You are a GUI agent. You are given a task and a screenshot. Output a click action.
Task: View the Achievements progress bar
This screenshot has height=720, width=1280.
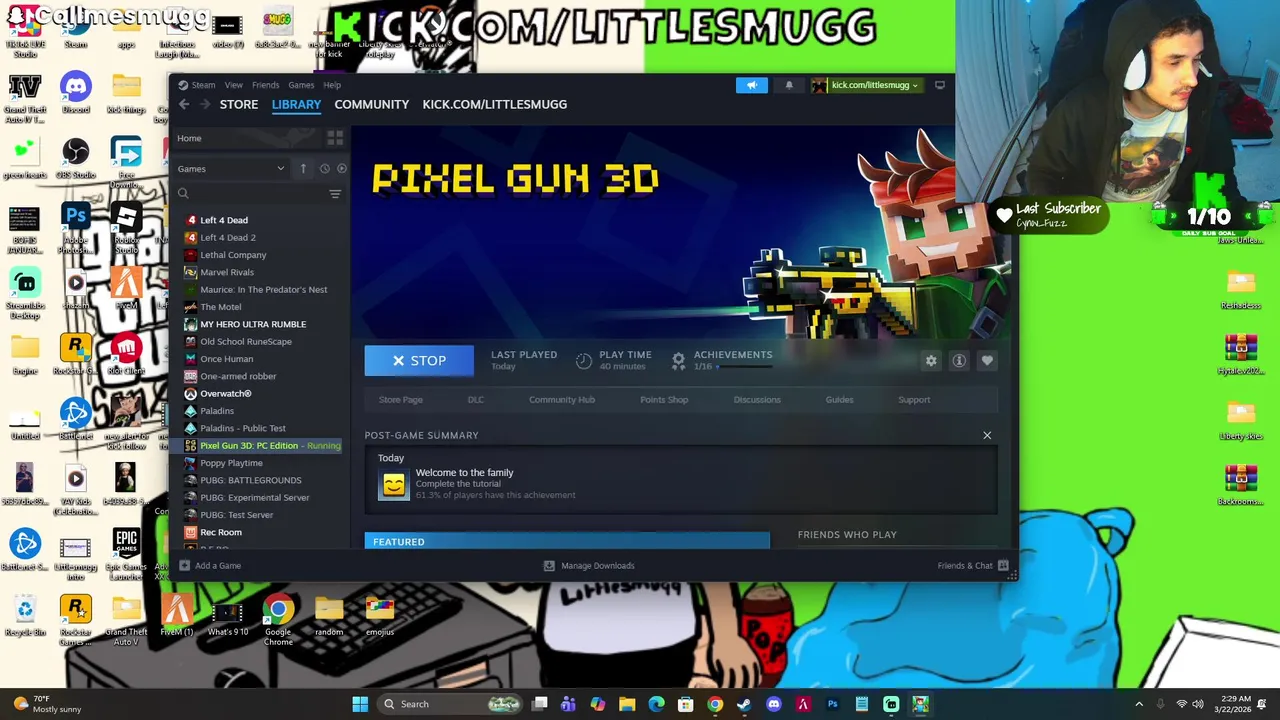coord(745,367)
